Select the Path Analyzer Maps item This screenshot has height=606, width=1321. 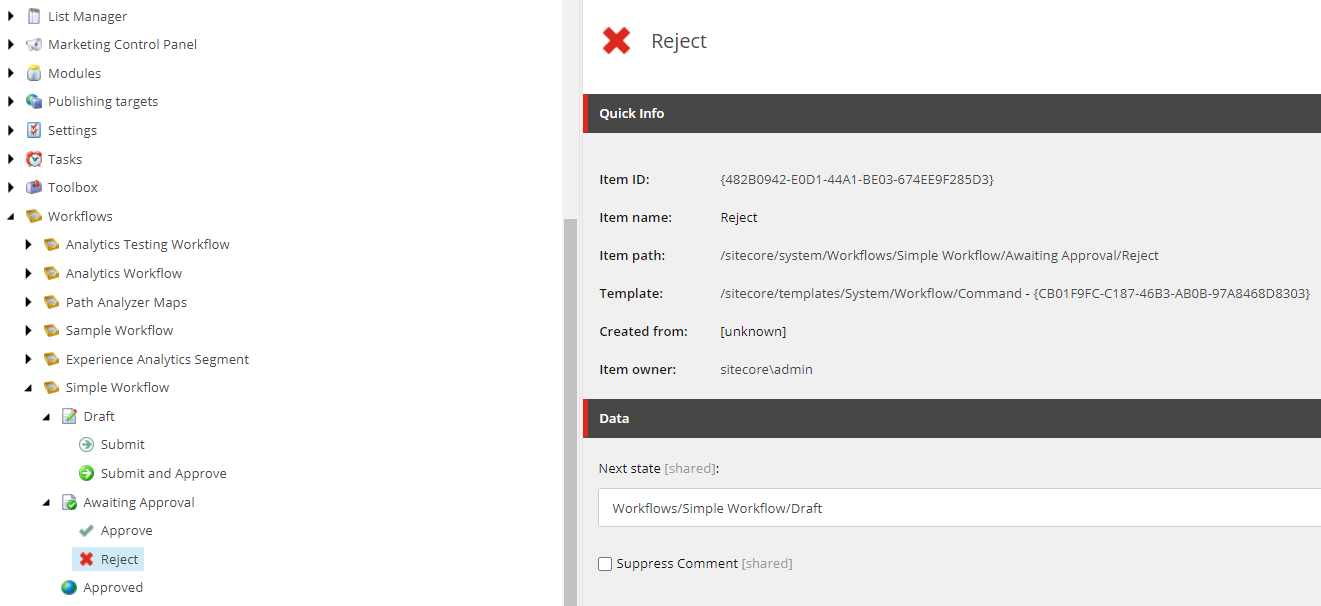coord(126,302)
